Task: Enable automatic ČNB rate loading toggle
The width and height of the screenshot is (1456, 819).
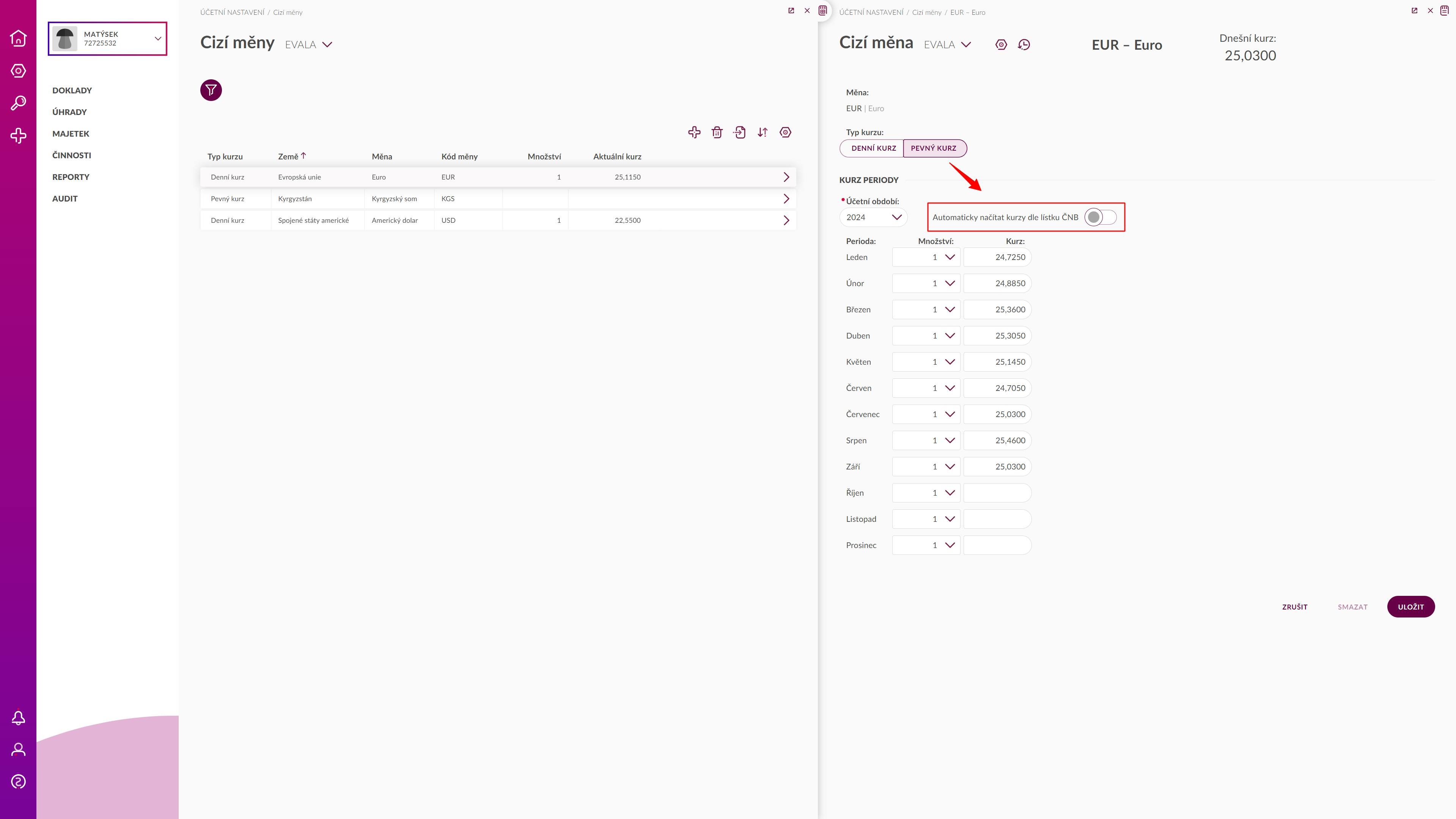Action: [1100, 217]
